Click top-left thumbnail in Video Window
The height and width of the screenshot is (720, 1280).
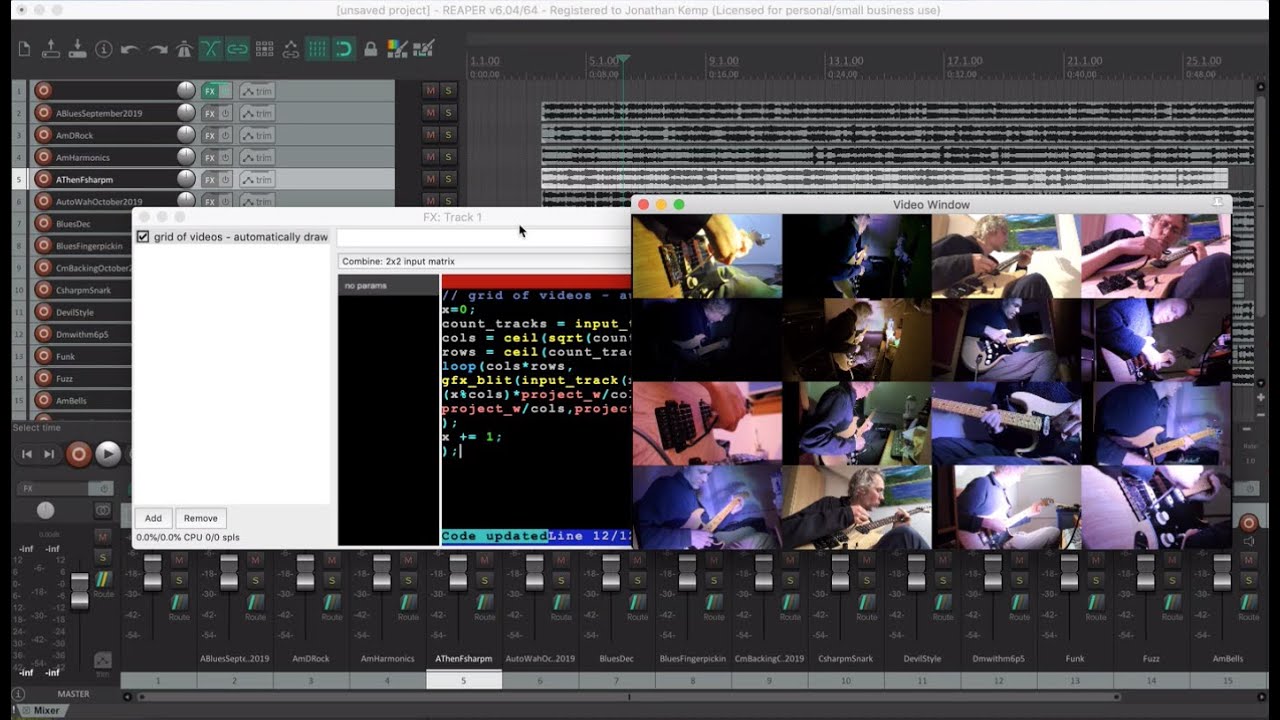point(707,256)
